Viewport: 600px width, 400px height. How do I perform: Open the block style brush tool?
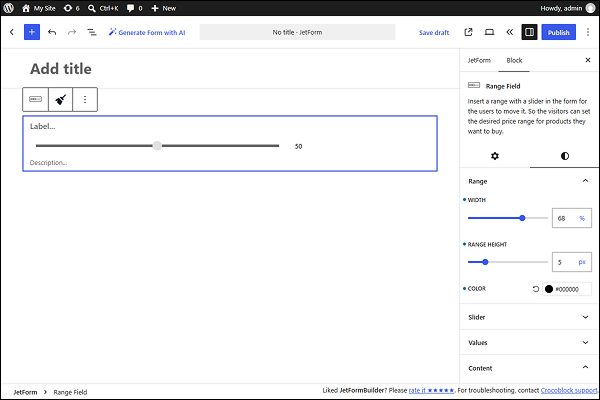click(x=60, y=100)
